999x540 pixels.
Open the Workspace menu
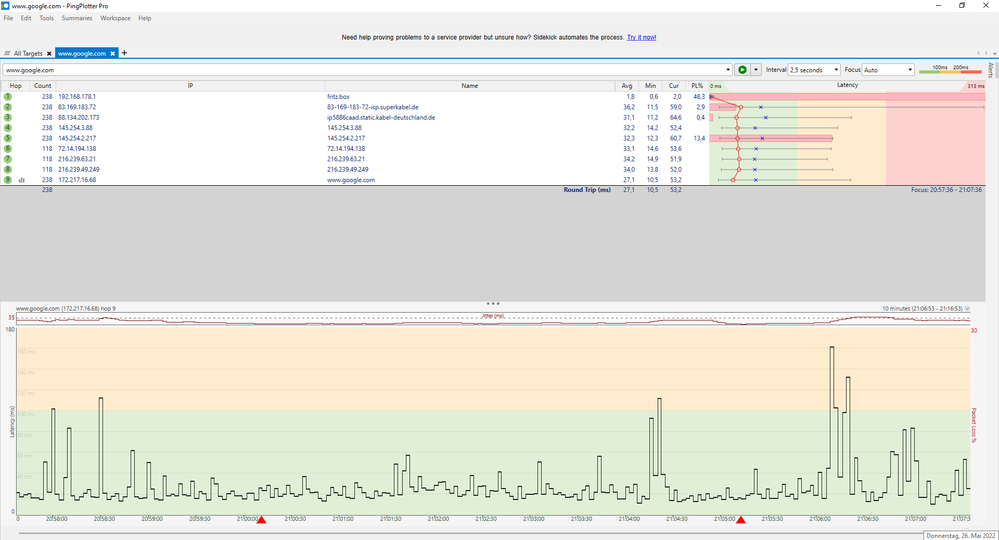coord(115,18)
